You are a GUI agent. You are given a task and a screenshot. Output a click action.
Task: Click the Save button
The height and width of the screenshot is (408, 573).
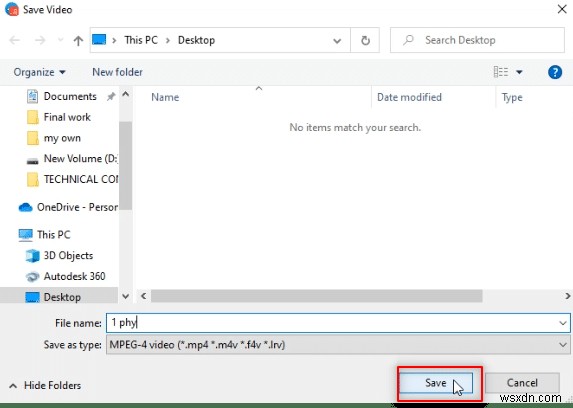pos(436,383)
